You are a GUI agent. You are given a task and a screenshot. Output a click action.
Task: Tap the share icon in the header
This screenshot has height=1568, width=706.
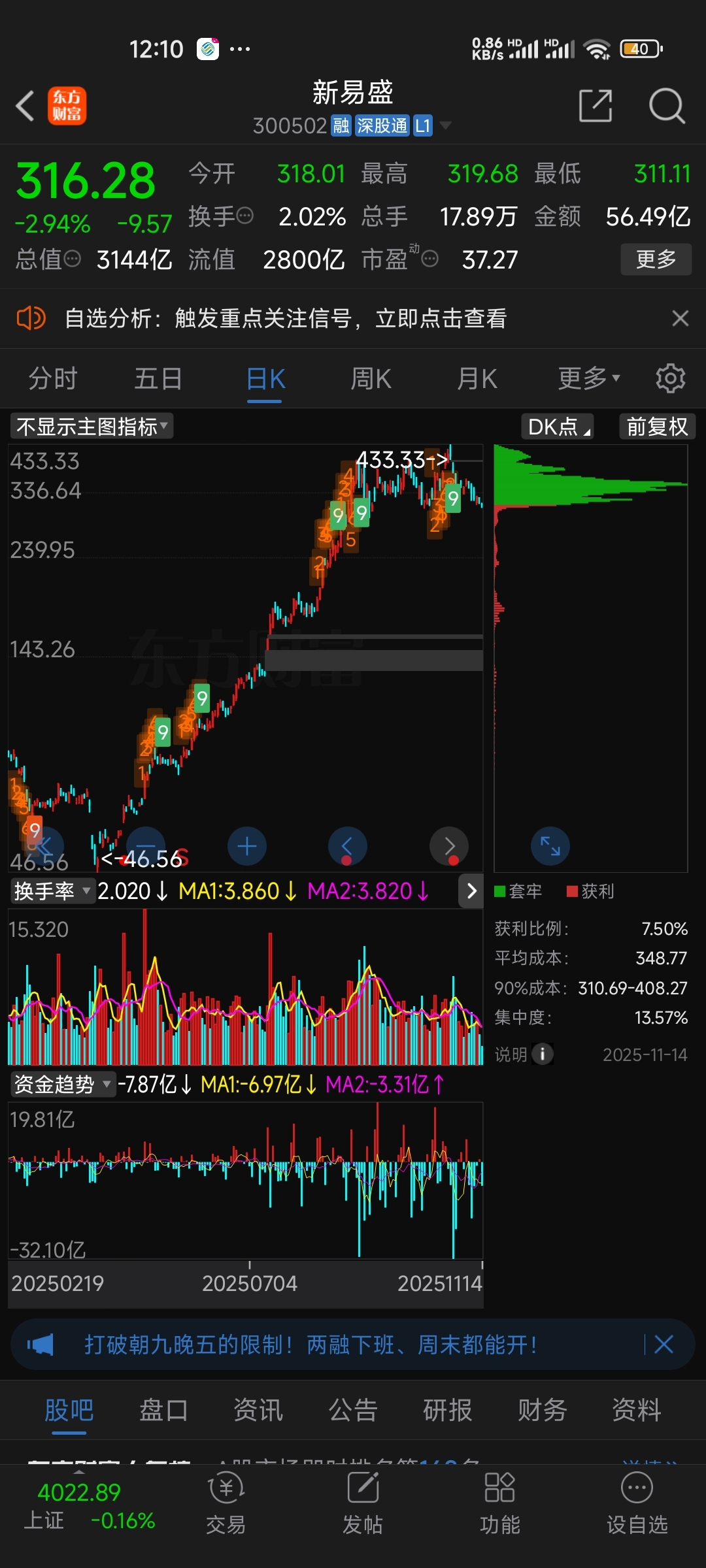pyautogui.click(x=596, y=106)
